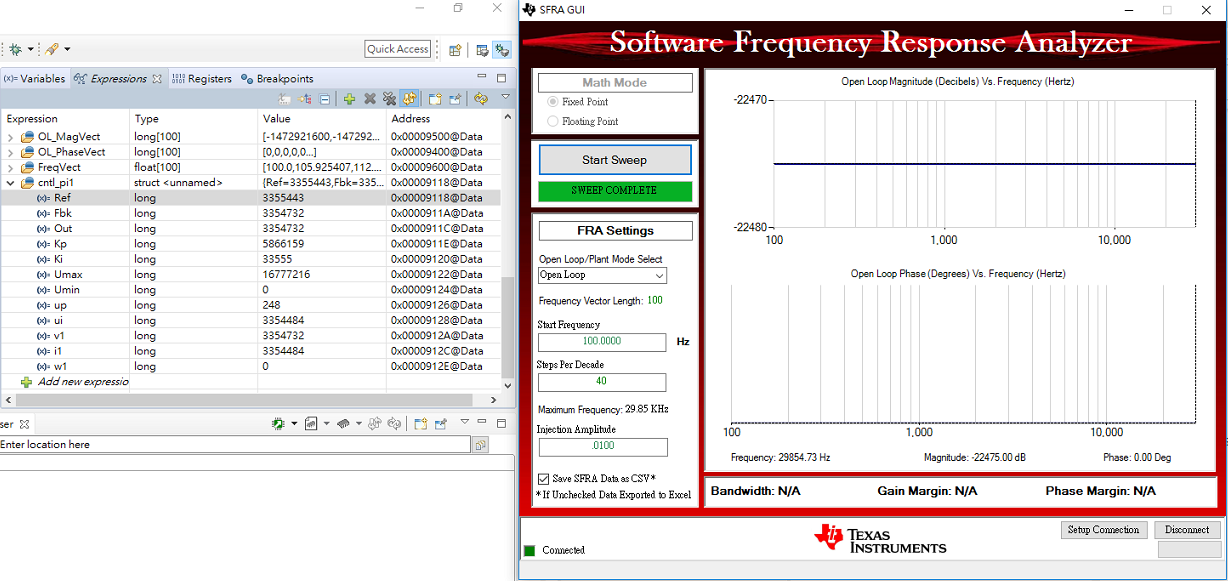Screen dimensions: 1228x582
Task: Click Disconnect in the SFRA GUI
Action: pyautogui.click(x=1186, y=530)
